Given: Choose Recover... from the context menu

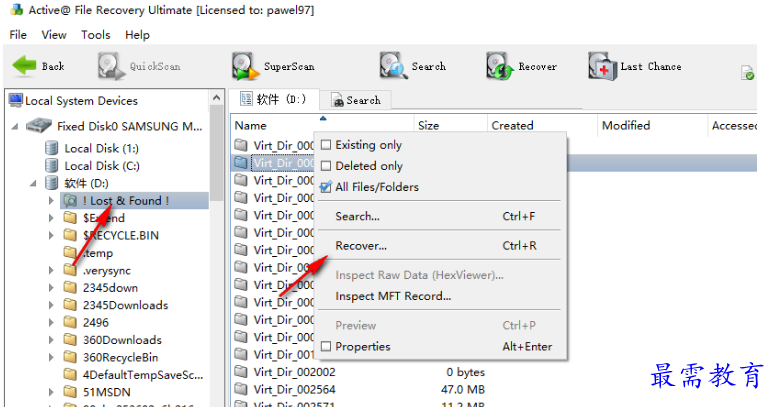Looking at the screenshot, I should [x=439, y=246].
